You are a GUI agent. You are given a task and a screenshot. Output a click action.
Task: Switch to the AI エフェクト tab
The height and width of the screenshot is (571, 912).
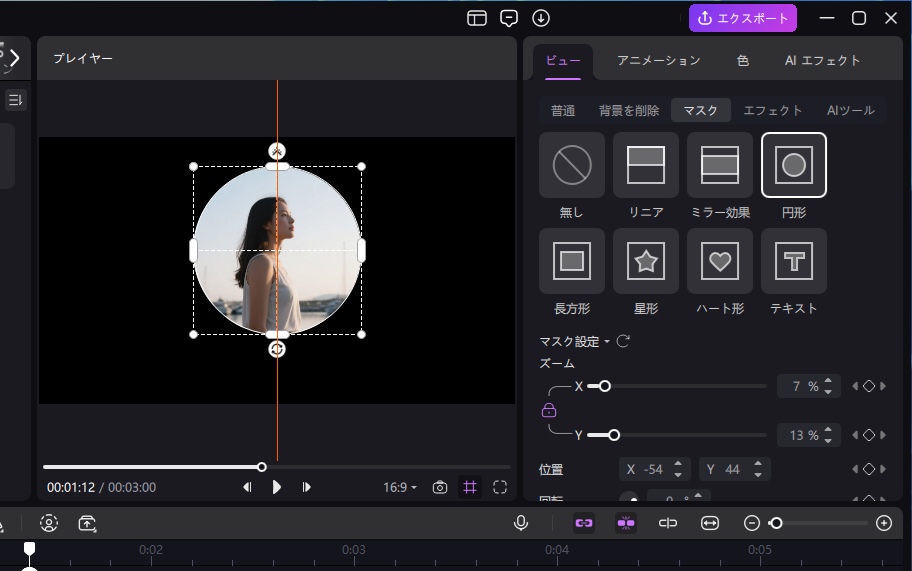[x=822, y=60]
